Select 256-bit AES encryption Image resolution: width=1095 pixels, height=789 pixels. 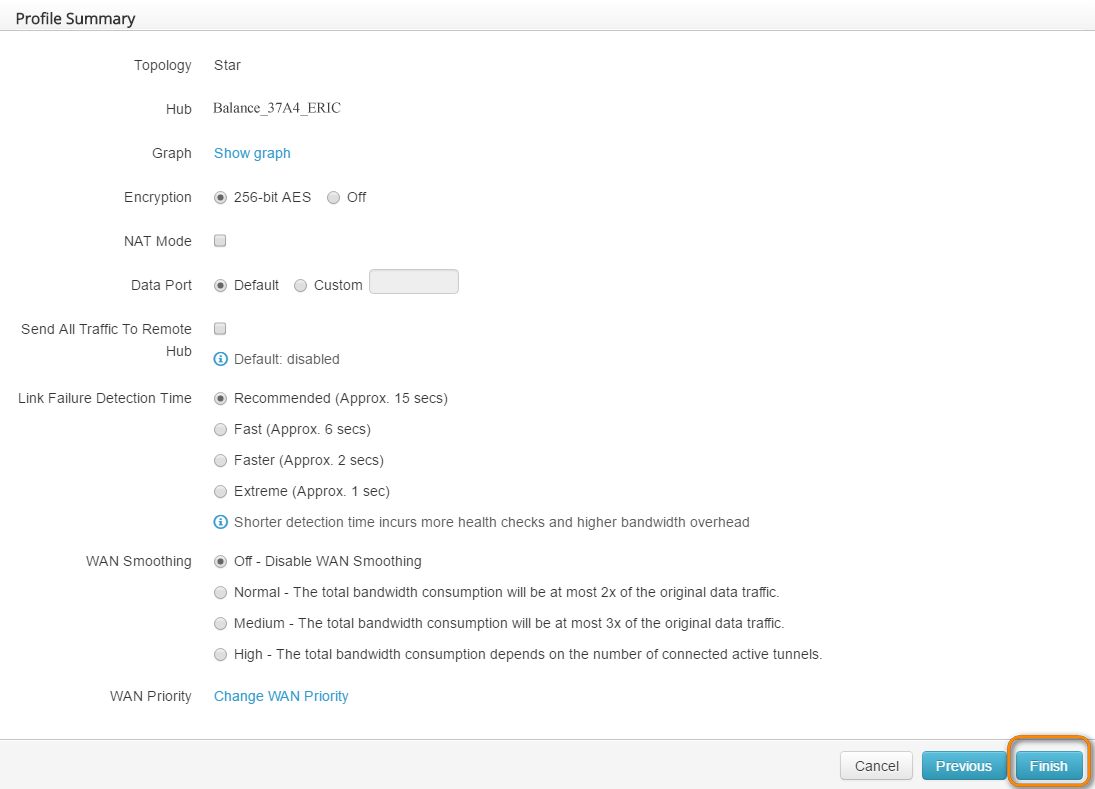[x=221, y=198]
